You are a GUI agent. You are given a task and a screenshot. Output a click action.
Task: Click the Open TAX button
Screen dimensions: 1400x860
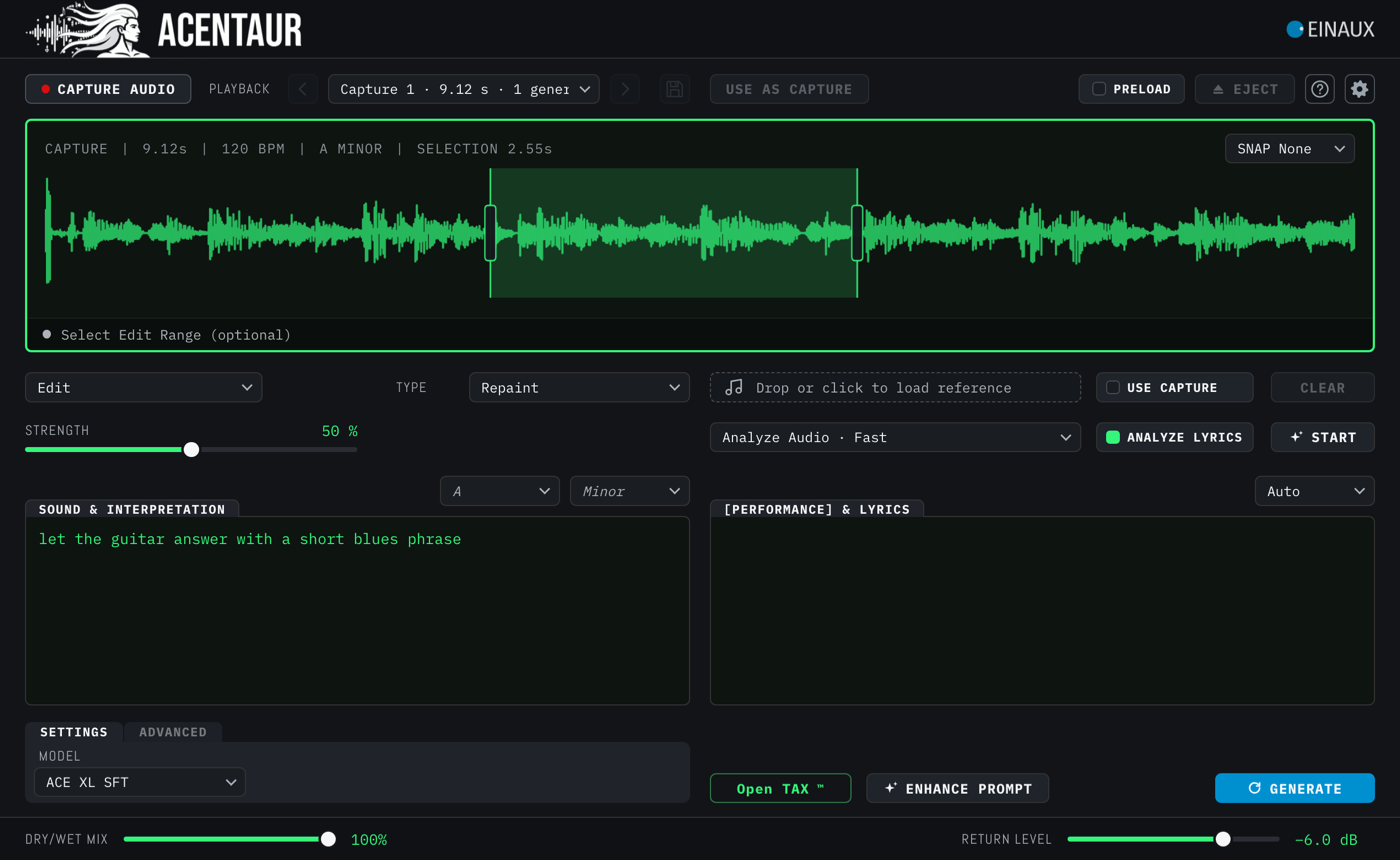(780, 788)
